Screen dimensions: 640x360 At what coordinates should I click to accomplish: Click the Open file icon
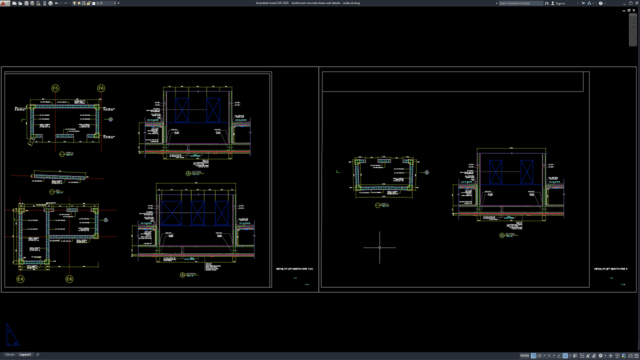pos(20,3)
